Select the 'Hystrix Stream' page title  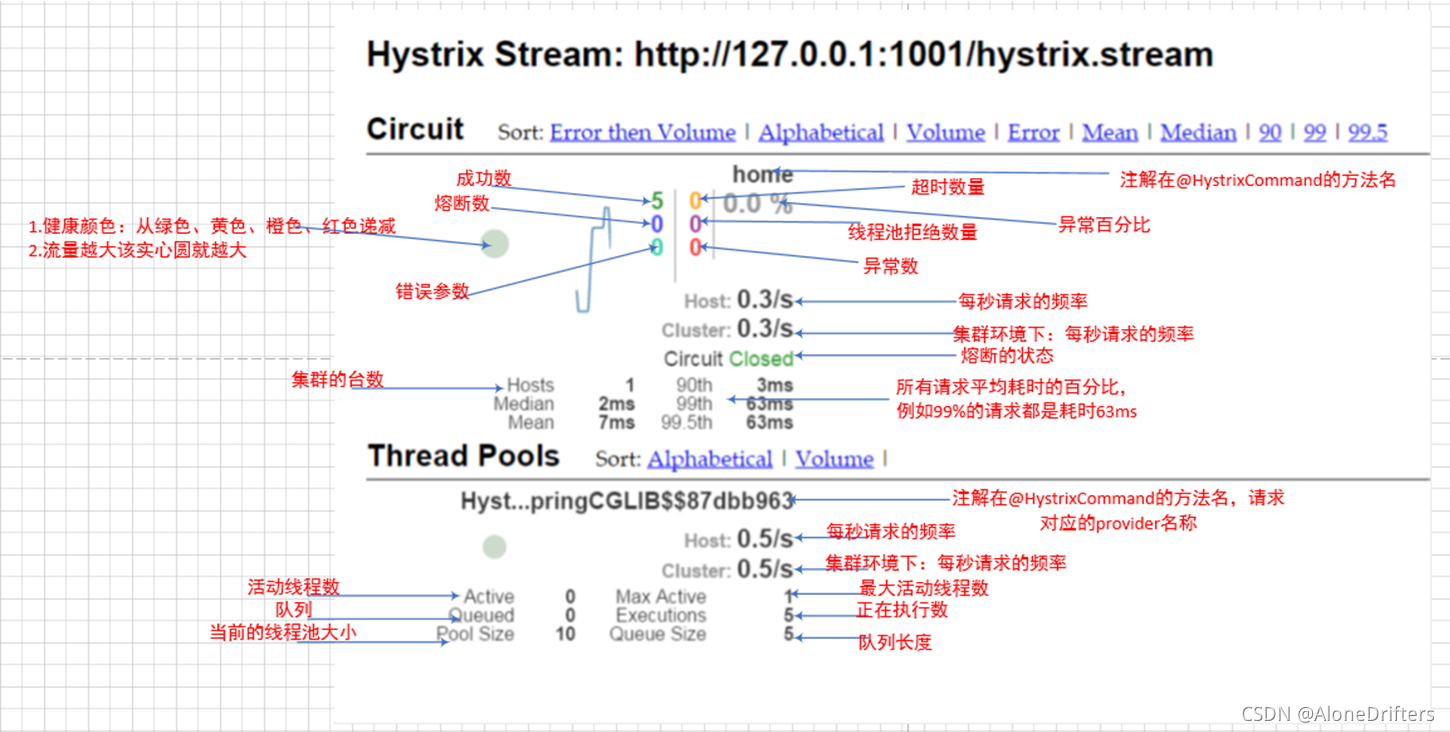pyautogui.click(x=790, y=54)
